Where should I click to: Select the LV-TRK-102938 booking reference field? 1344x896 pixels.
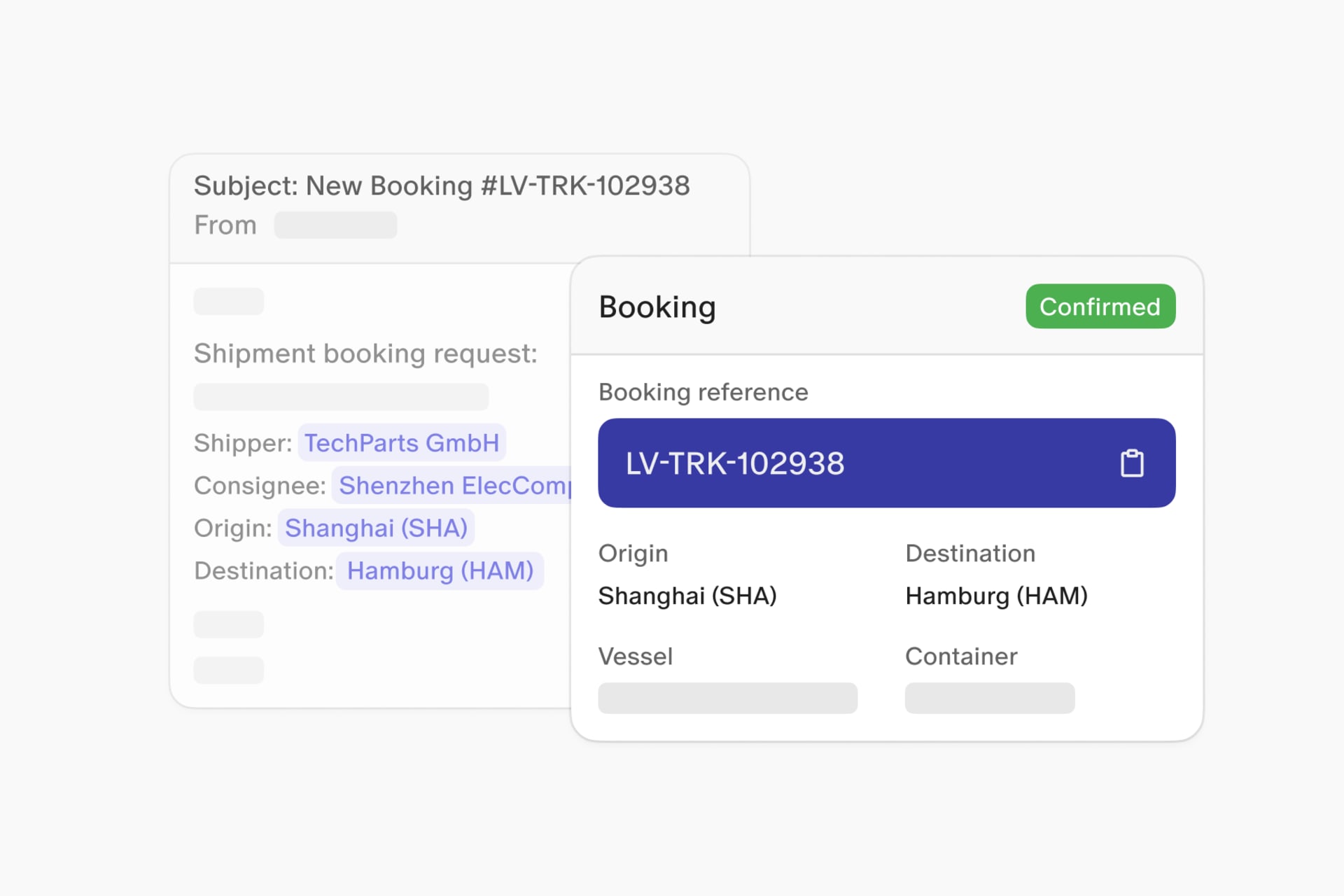(735, 463)
